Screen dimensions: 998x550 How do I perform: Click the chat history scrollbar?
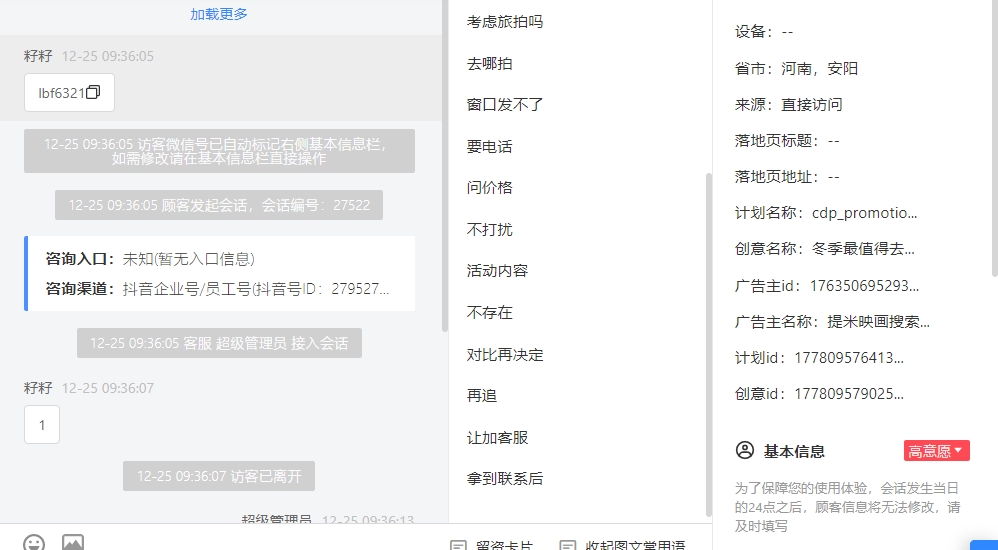coord(445,166)
